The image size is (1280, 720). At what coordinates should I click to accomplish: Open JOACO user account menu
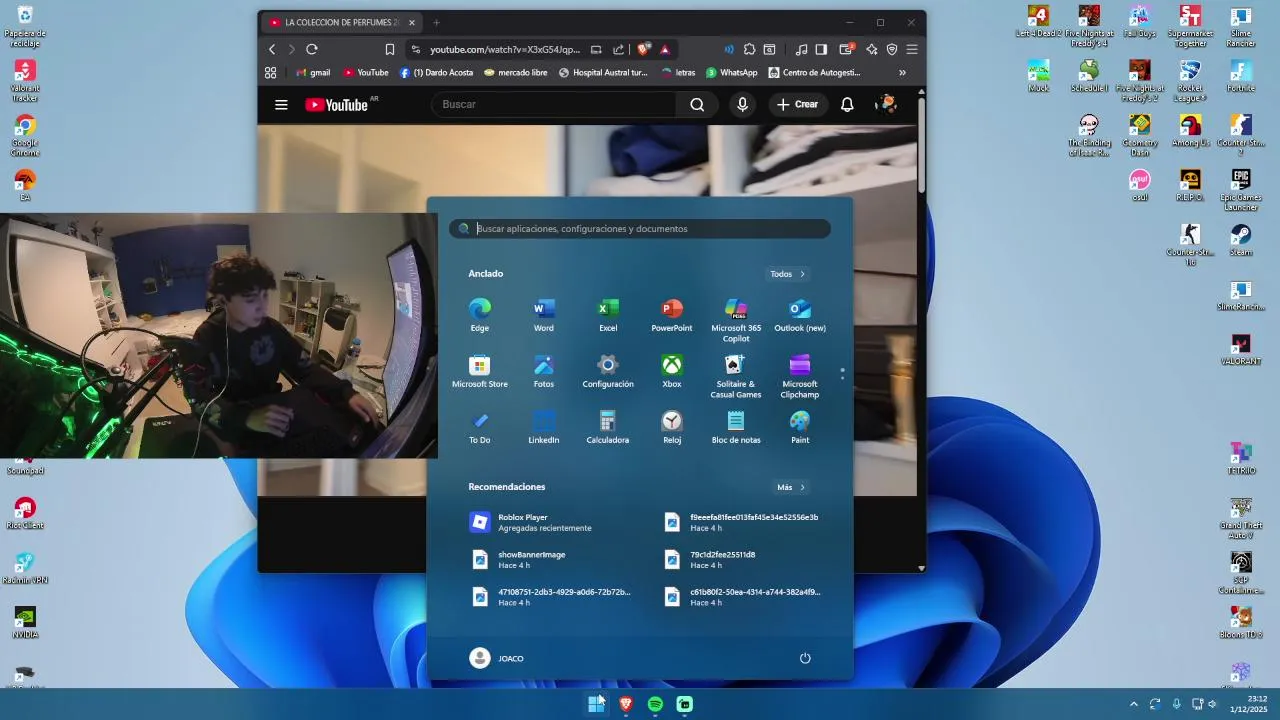tap(497, 658)
